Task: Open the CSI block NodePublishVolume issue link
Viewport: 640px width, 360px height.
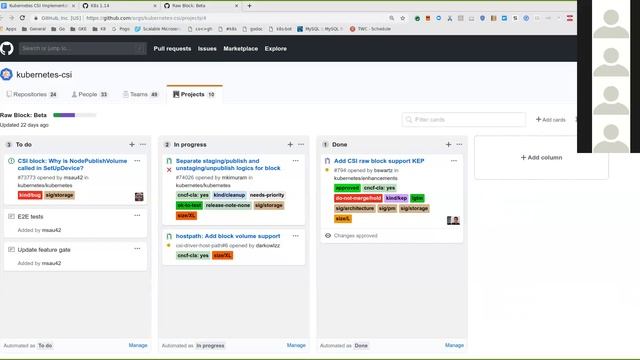Action: (72, 164)
